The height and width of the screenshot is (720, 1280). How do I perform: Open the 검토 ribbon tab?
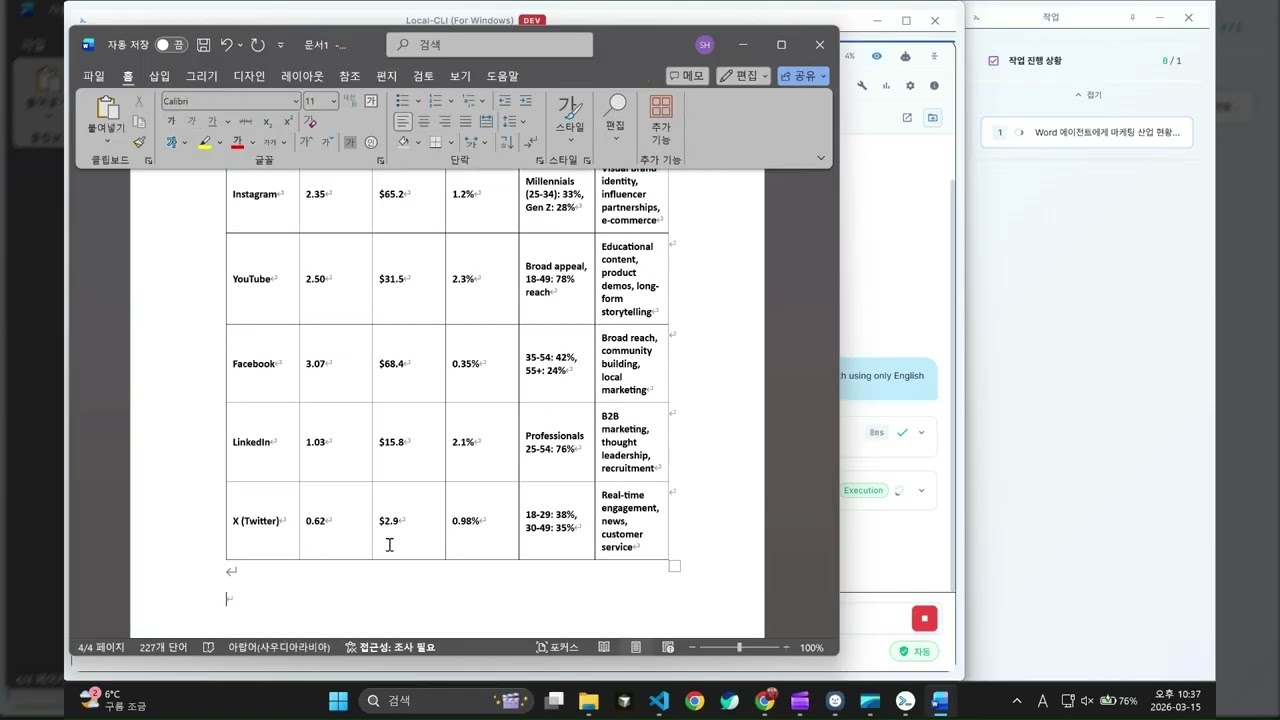point(423,76)
